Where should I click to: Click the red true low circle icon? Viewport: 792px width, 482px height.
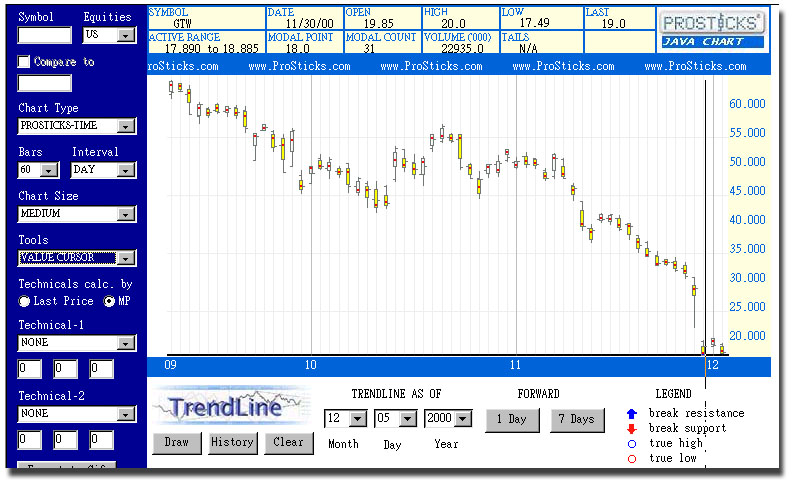coord(631,458)
